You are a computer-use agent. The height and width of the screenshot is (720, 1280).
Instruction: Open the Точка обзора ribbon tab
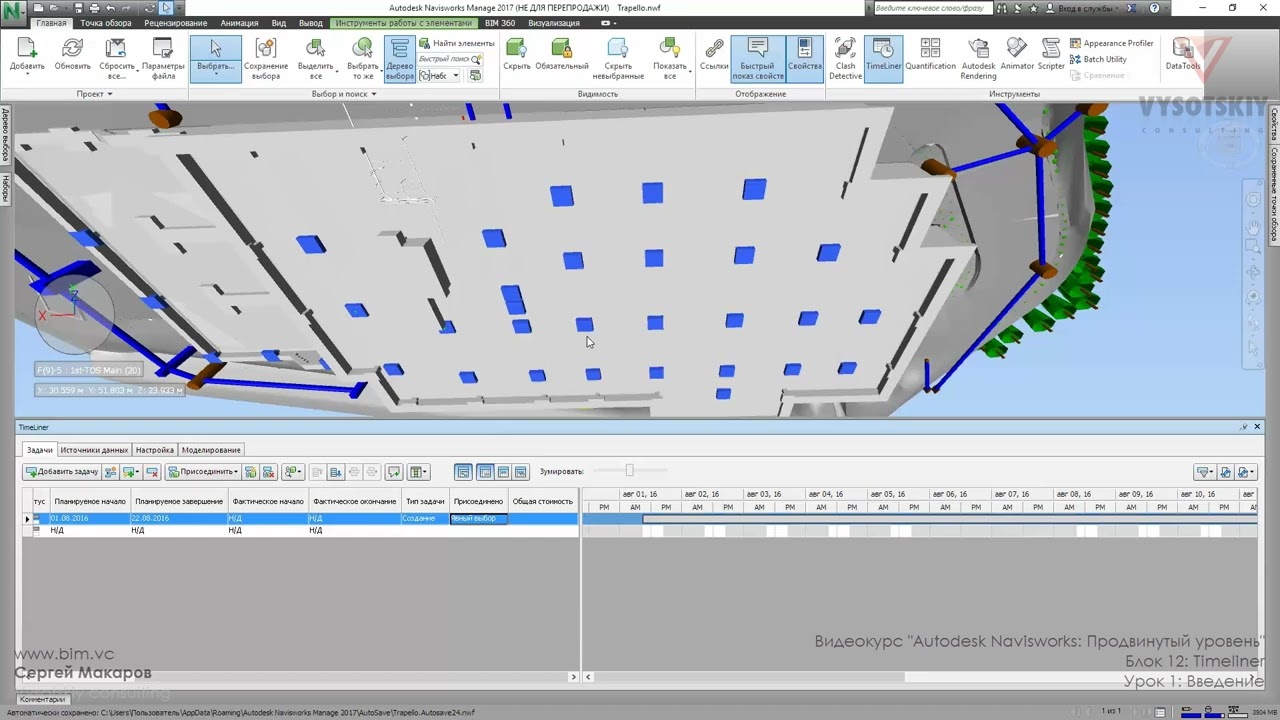[x=105, y=23]
